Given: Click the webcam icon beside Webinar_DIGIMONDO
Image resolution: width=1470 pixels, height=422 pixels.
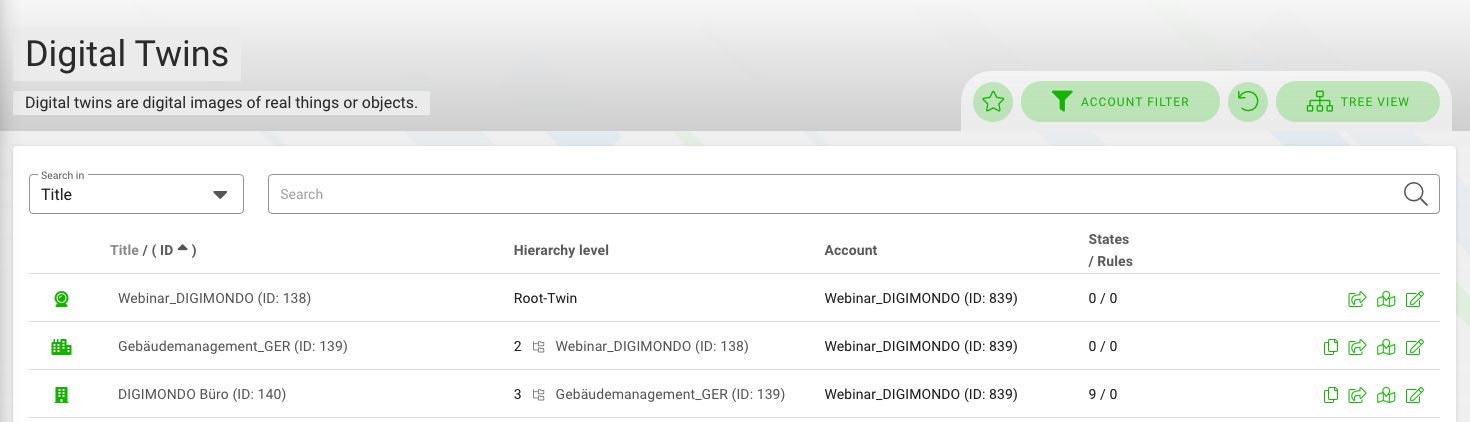Looking at the screenshot, I should [61, 299].
